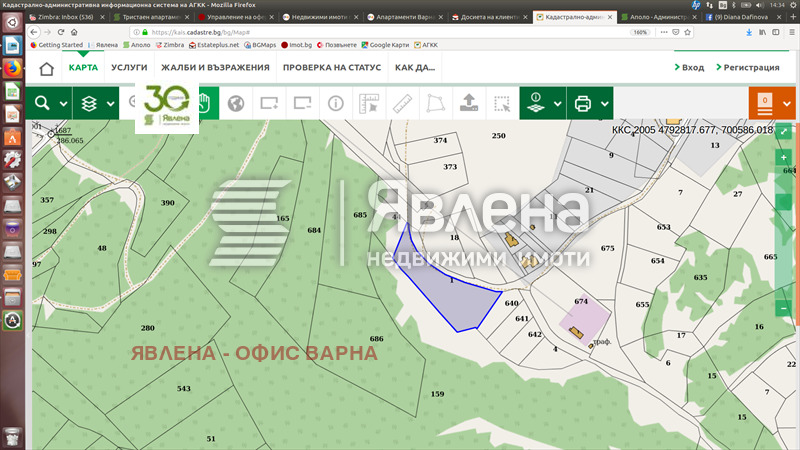Image resolution: width=800 pixels, height=450 pixels.
Task: Select the zoom-out rectangle tool
Action: click(303, 104)
